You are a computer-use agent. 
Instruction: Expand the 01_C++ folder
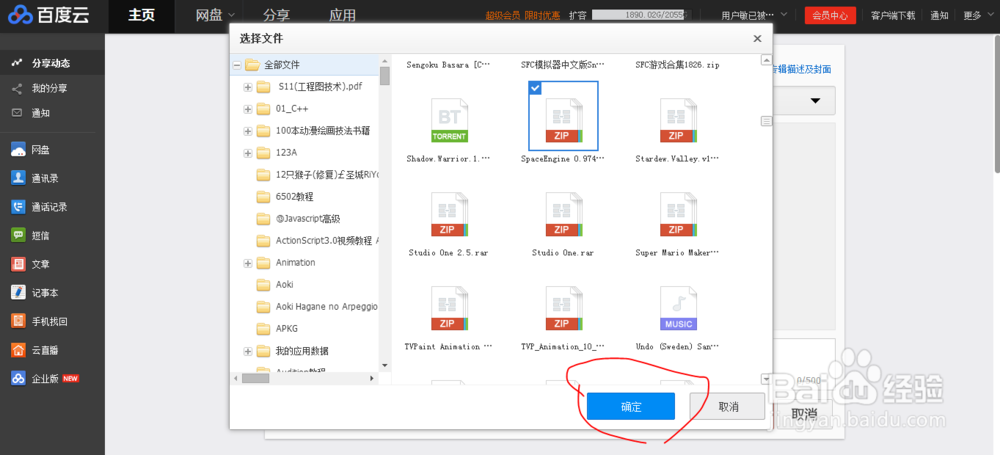(x=247, y=110)
